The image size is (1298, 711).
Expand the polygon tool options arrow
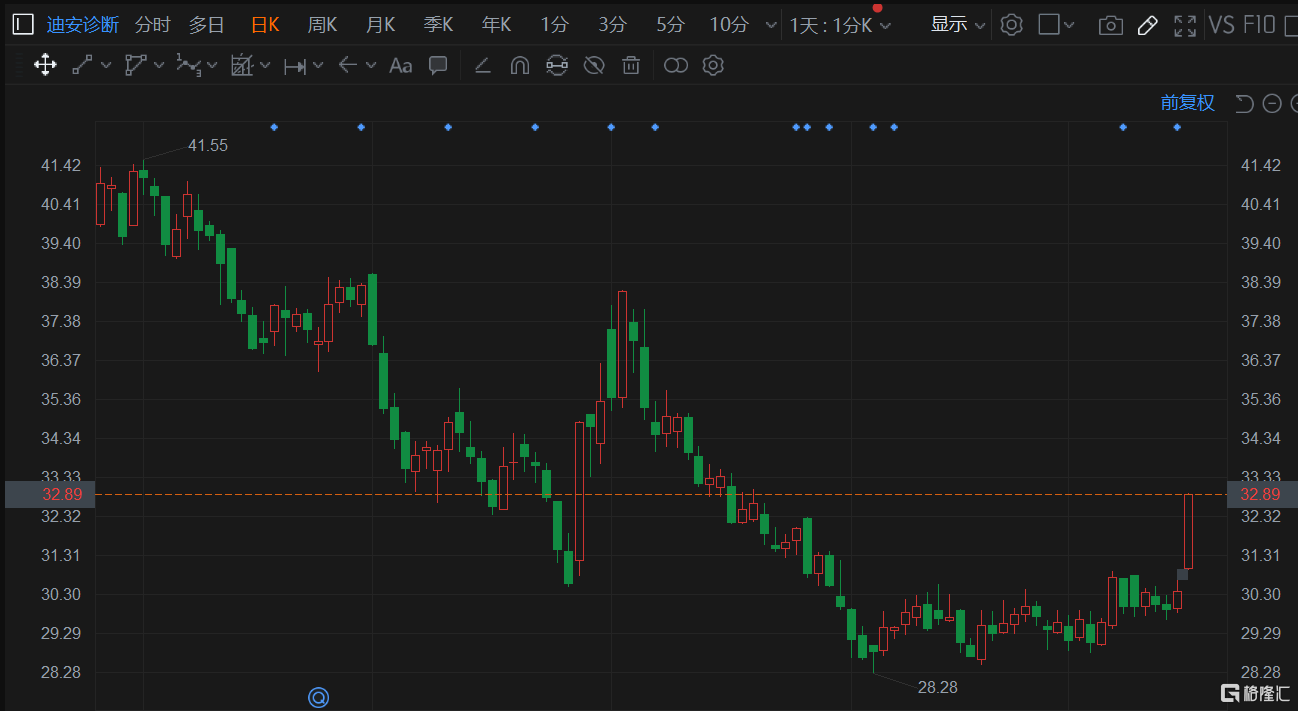coord(159,66)
